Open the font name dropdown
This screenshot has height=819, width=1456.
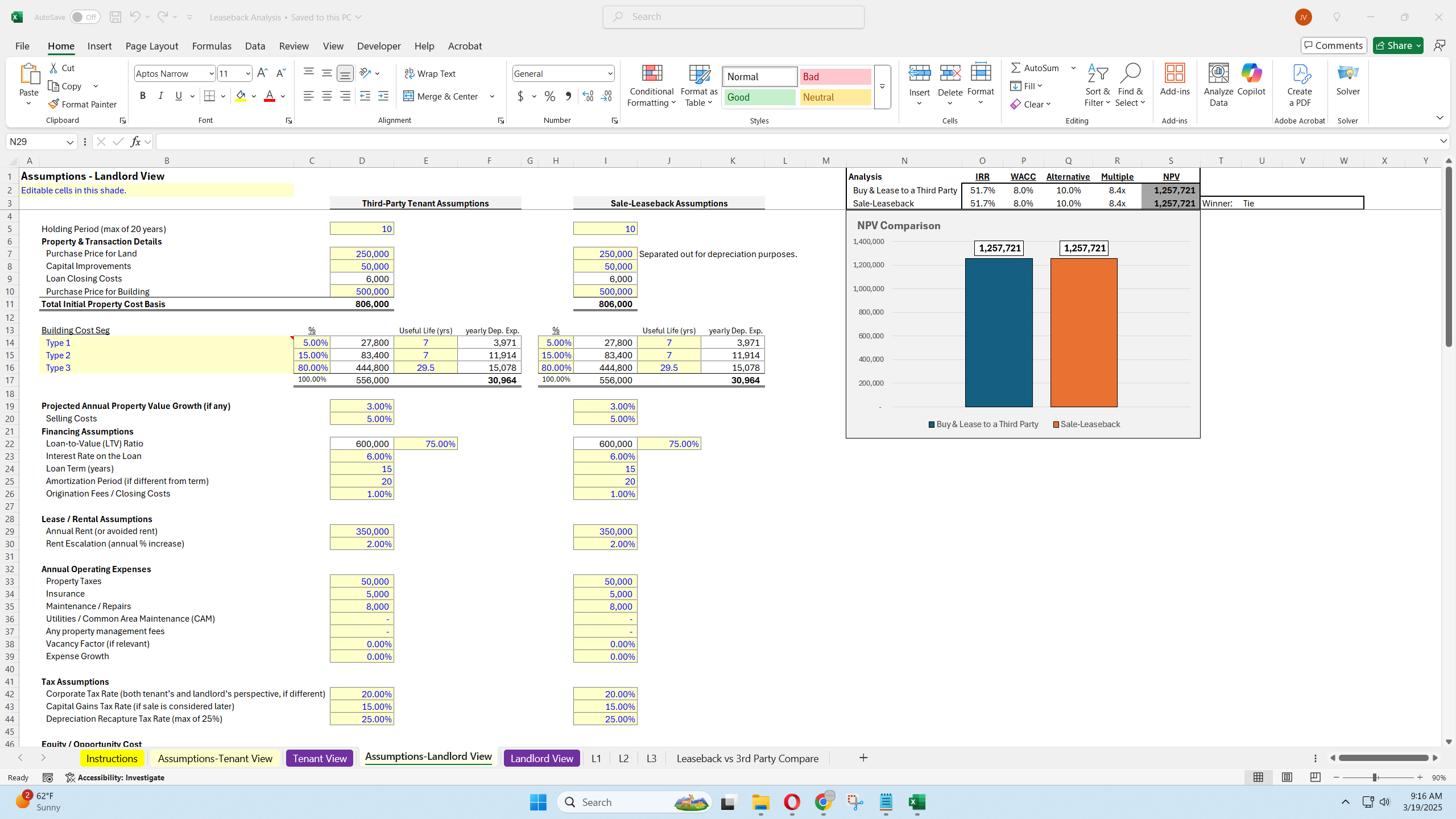[x=212, y=73]
